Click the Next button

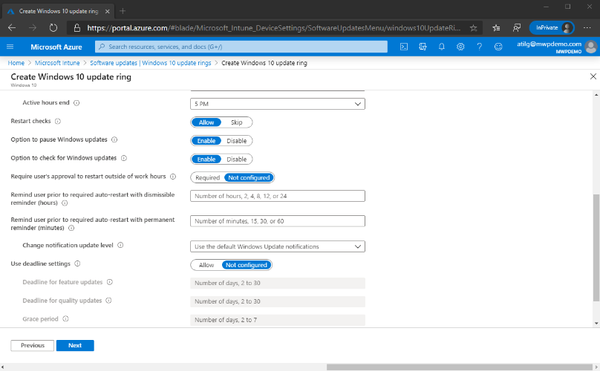click(x=75, y=345)
